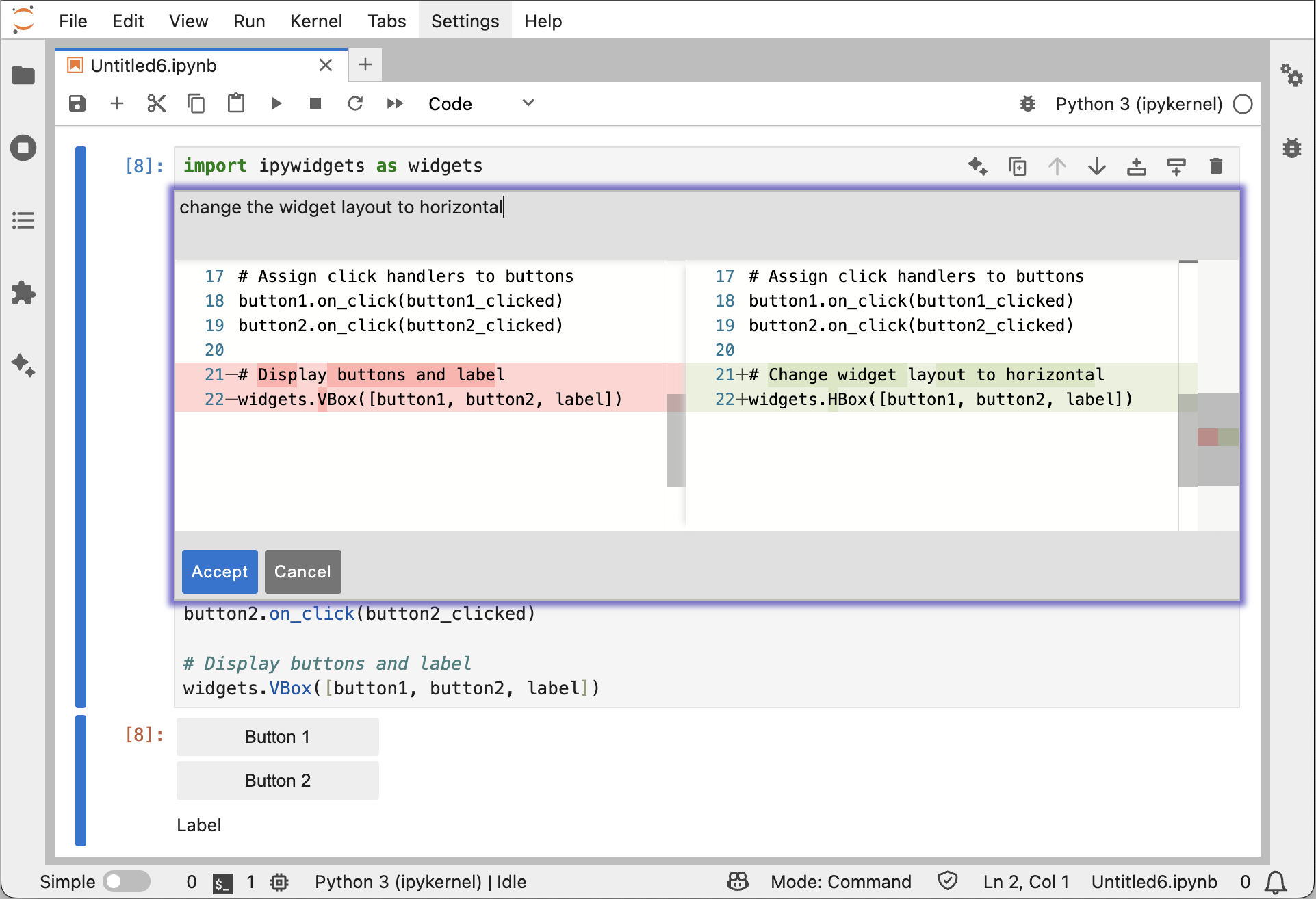The image size is (1316, 899).
Task: Copy selected cell in notebook toolbar
Action: tap(196, 103)
